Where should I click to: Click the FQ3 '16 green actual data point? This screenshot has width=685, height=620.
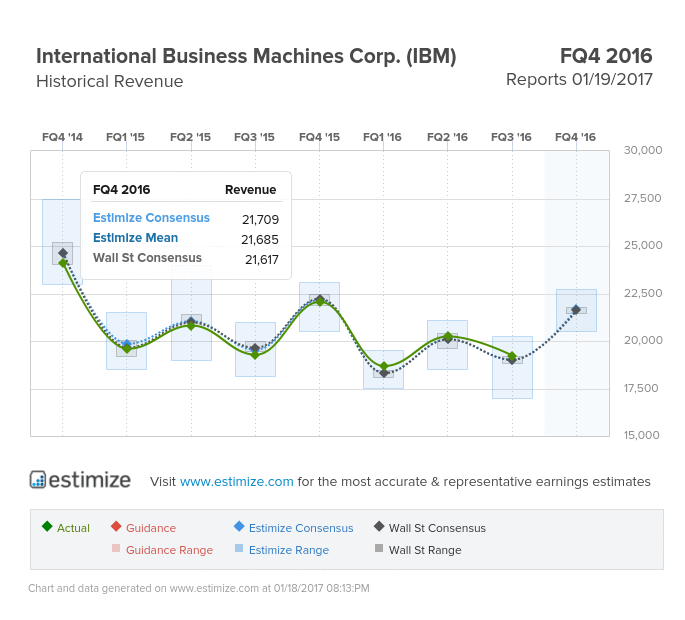pyautogui.click(x=512, y=356)
